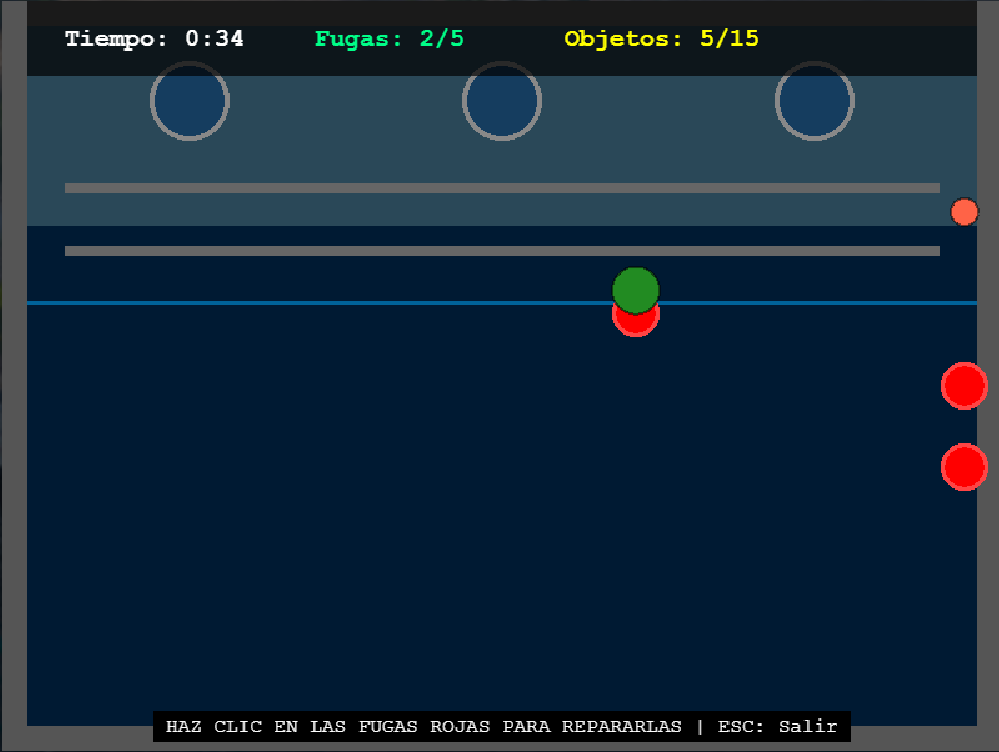This screenshot has width=999, height=752.
Task: Repair the red leak behind the green circle
Action: point(636,326)
